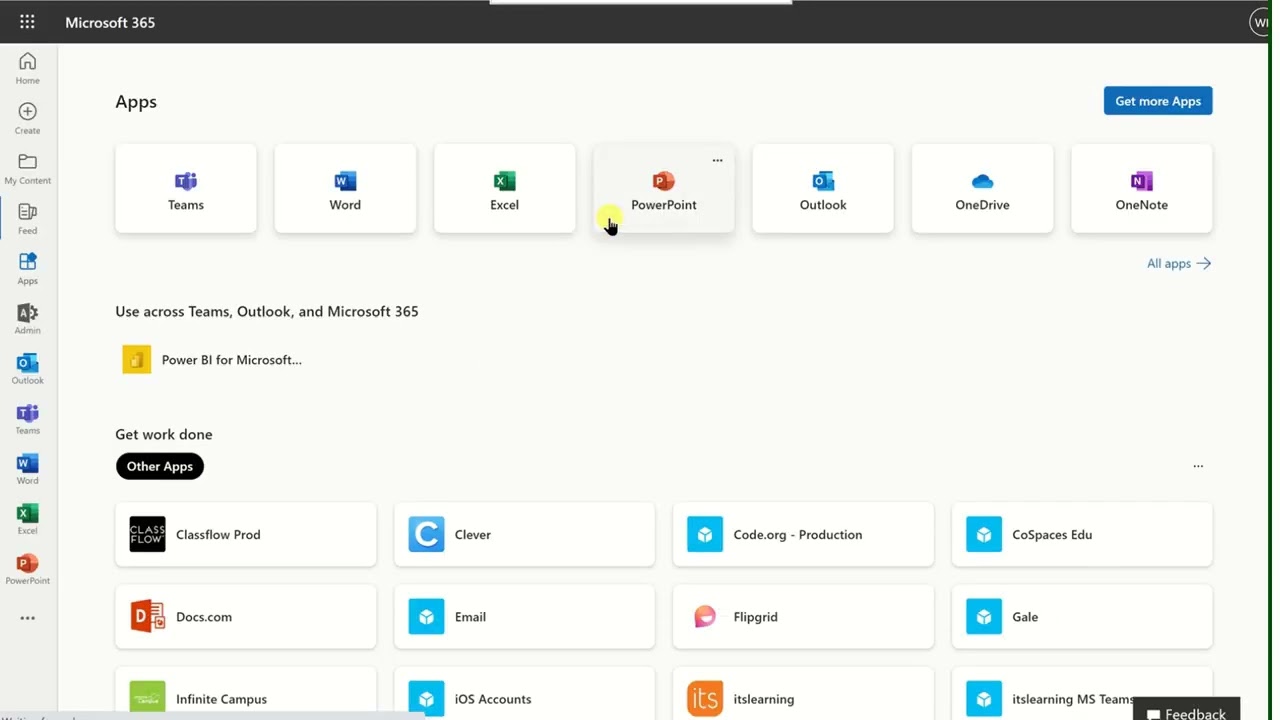Screen dimensions: 1280x720
Task: Open the Excel app tile
Action: [x=504, y=188]
